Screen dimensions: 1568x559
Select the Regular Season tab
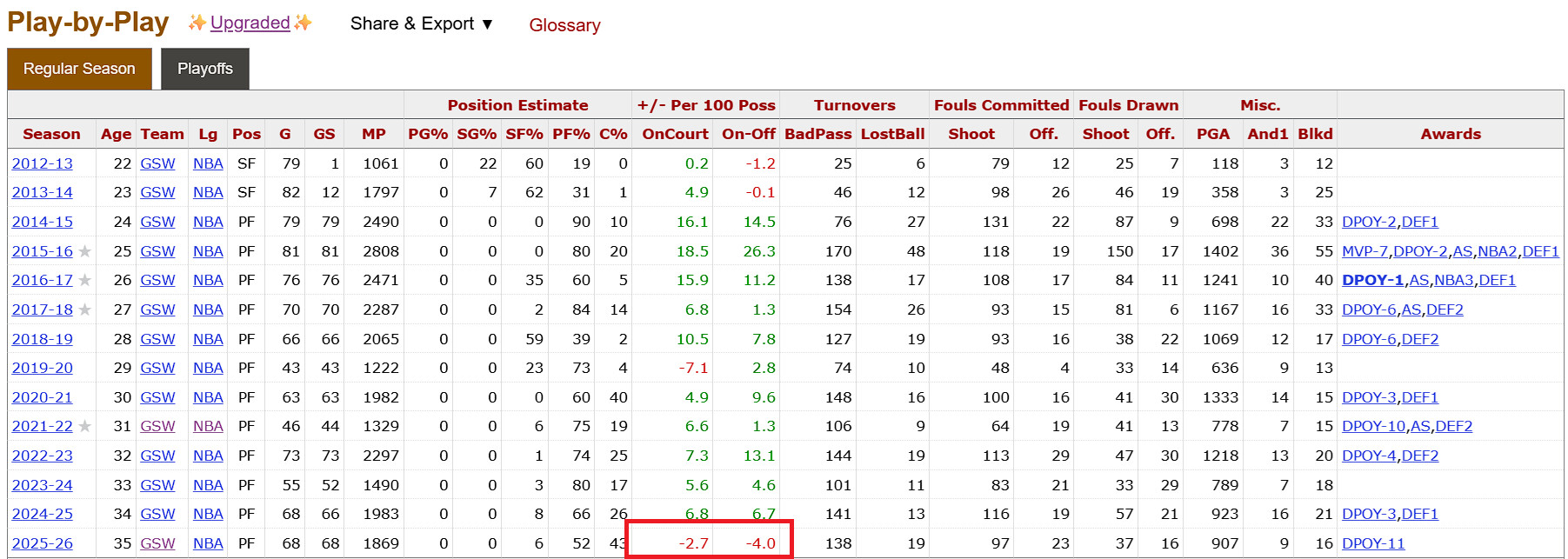79,69
